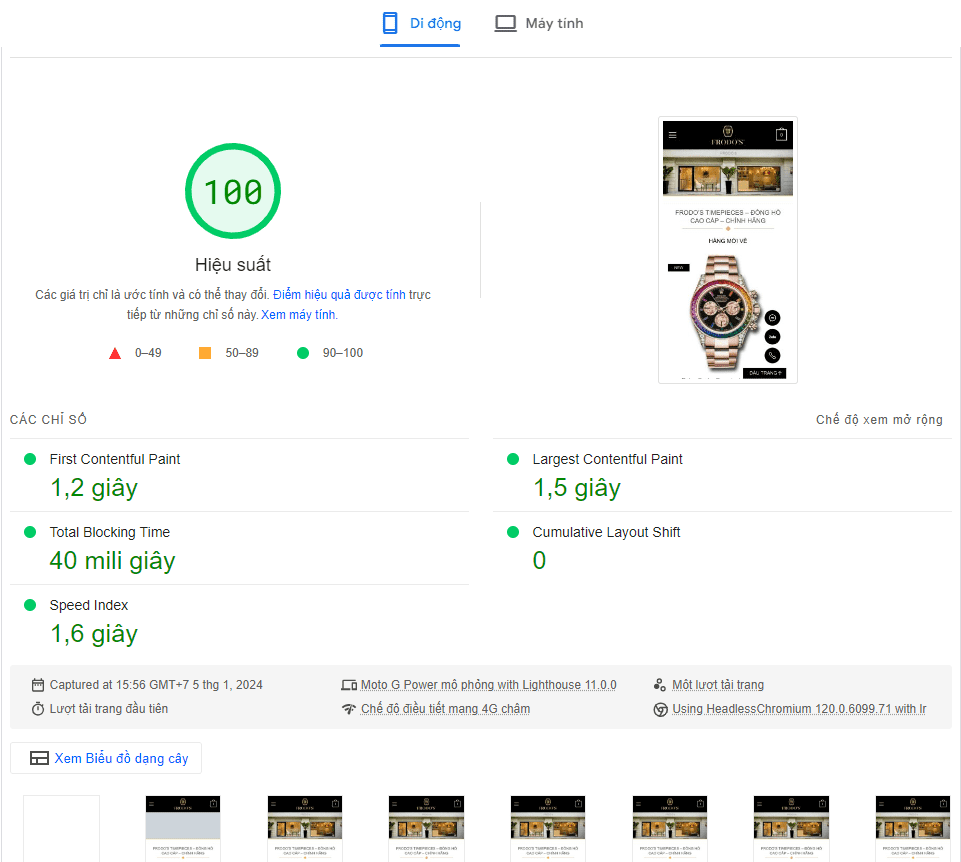Image resolution: width=961 pixels, height=862 pixels.
Task: Open the large Frodo's mobile page screenshot
Action: (x=727, y=250)
